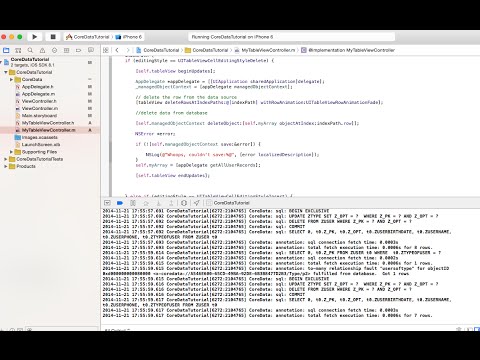
Task: Pause program execution in debug bar
Action: pos(133,203)
